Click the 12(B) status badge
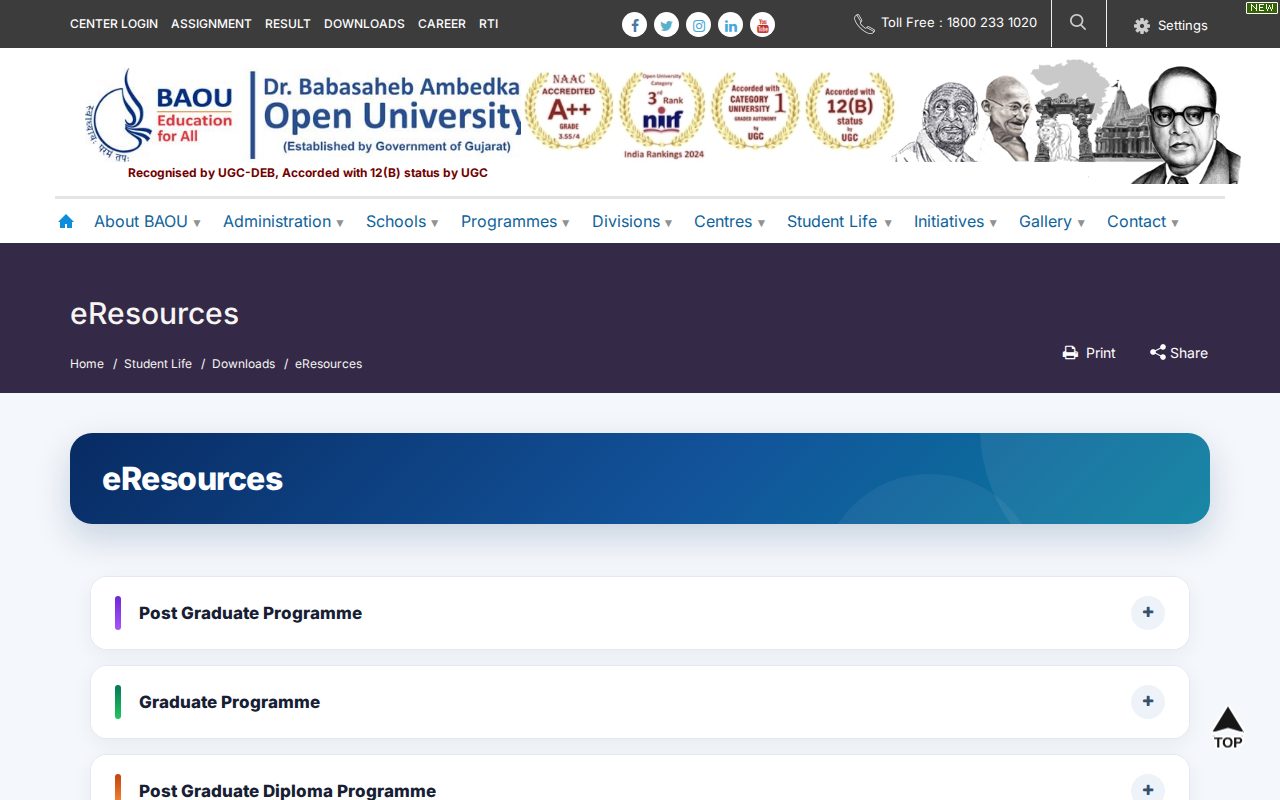1280x800 pixels. click(850, 111)
